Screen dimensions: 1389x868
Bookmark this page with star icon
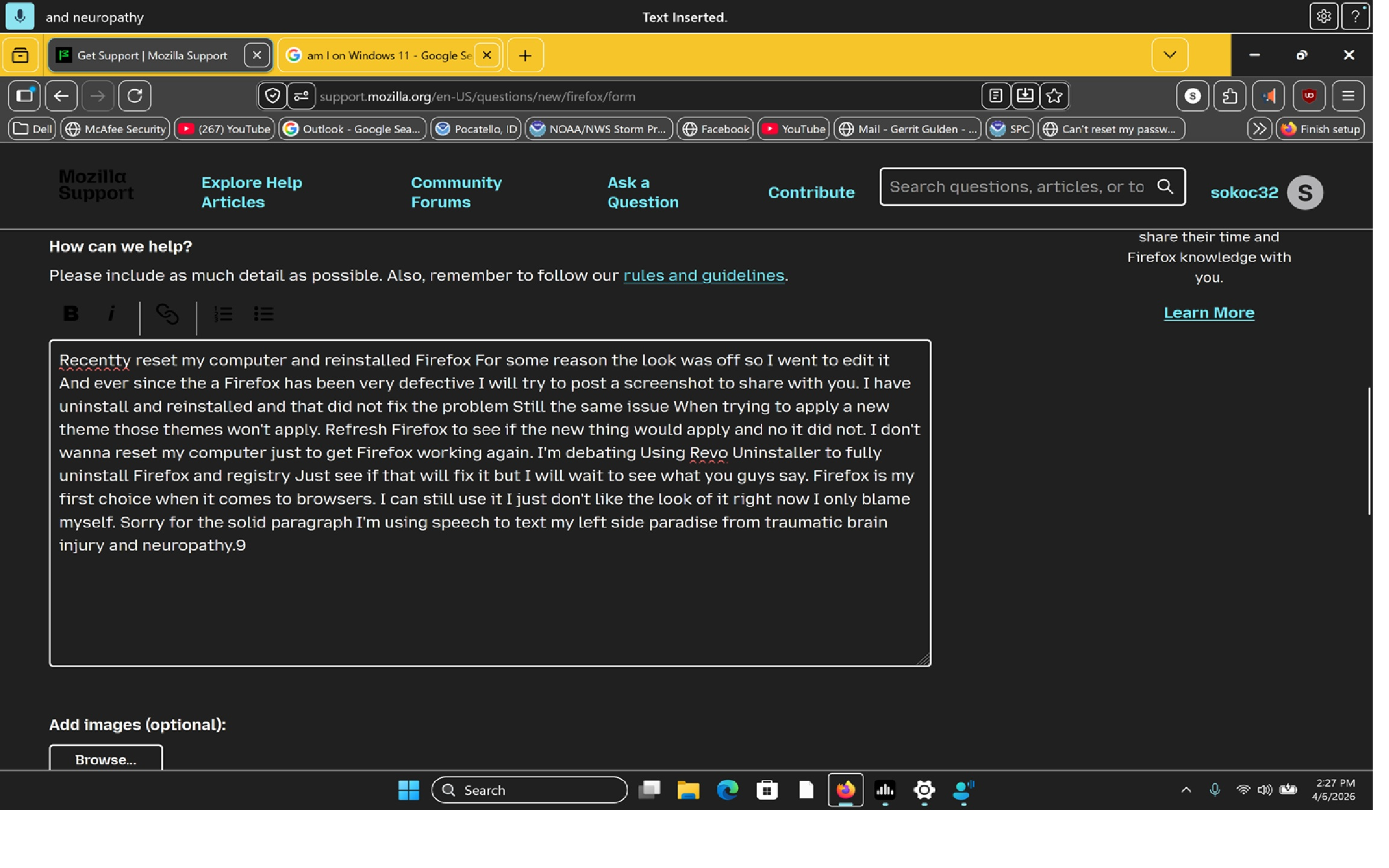point(1054,96)
